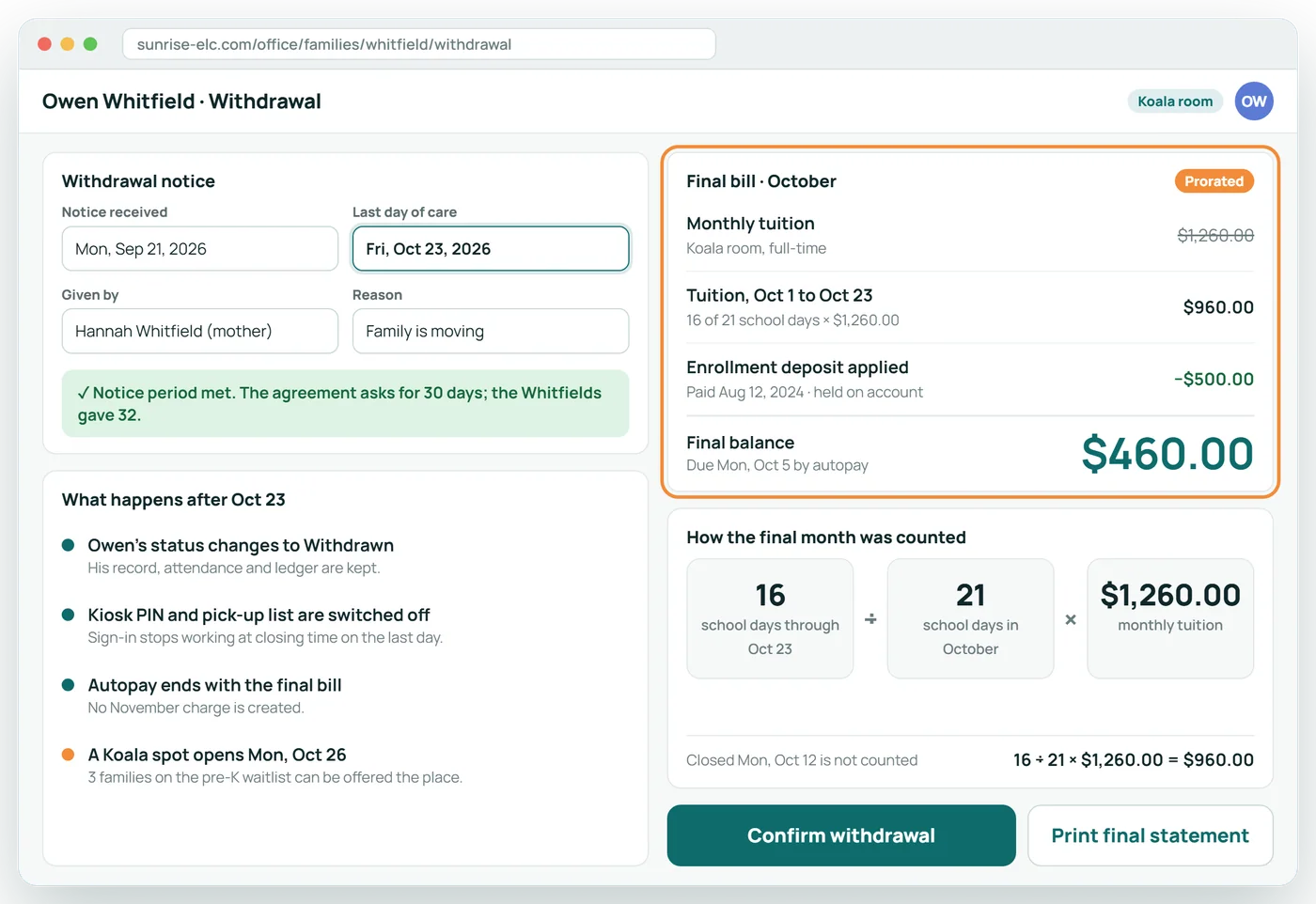Click 'Enrollment deposit applied' line
Screen dimensions: 1316x904
[x=797, y=367]
